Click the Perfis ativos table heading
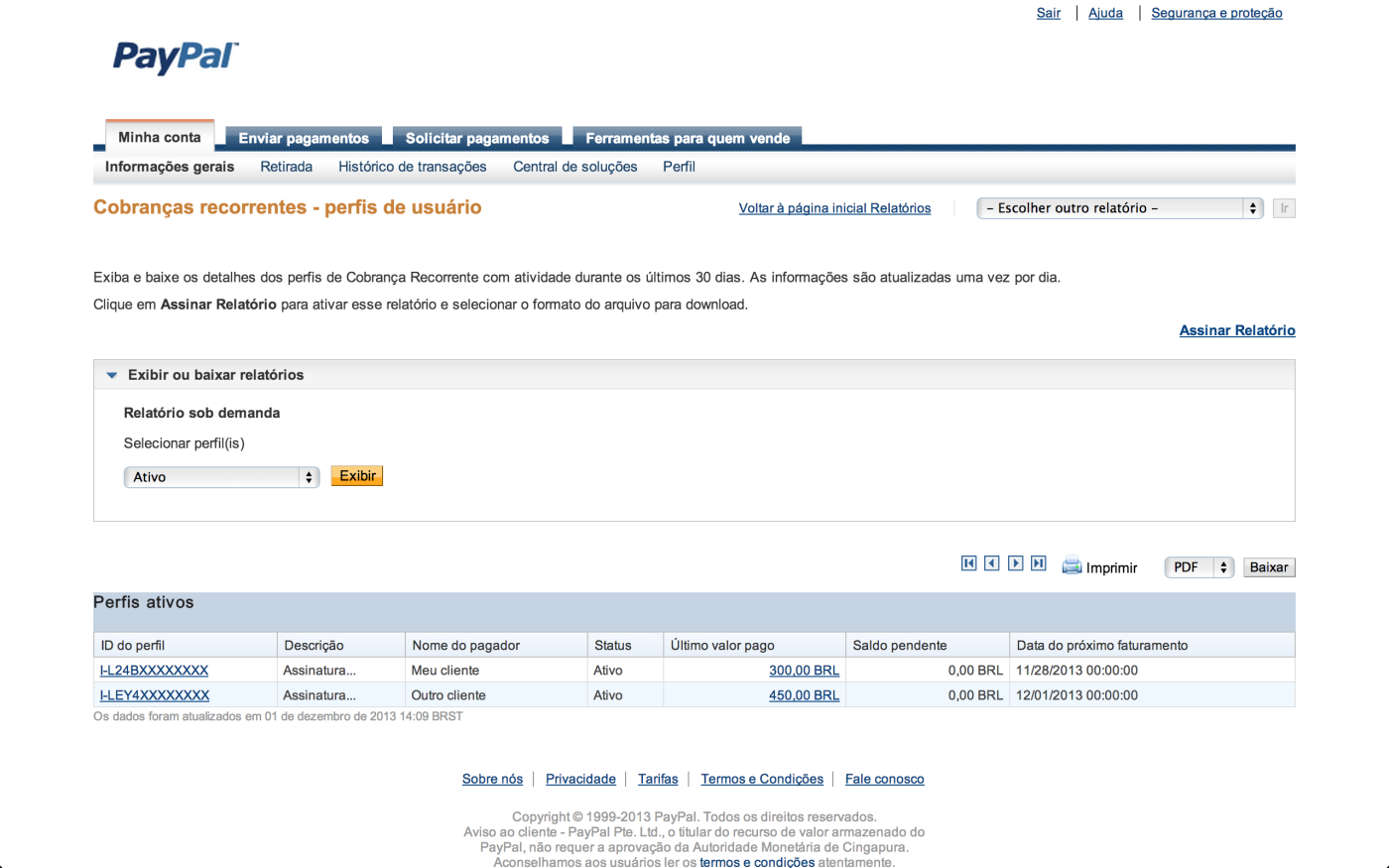The width and height of the screenshot is (1389, 868). pyautogui.click(x=144, y=602)
